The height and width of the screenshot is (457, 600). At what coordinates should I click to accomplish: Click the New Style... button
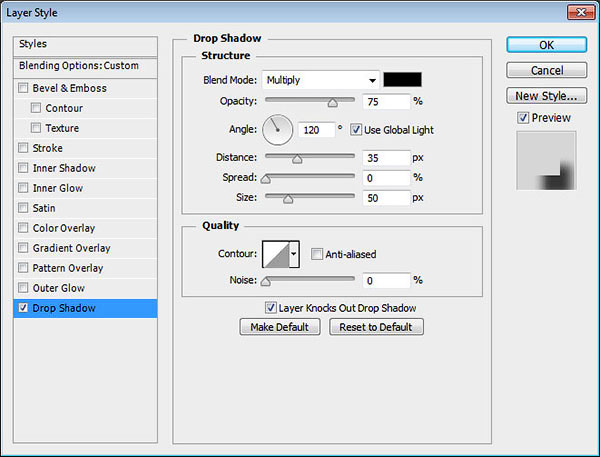(x=546, y=96)
